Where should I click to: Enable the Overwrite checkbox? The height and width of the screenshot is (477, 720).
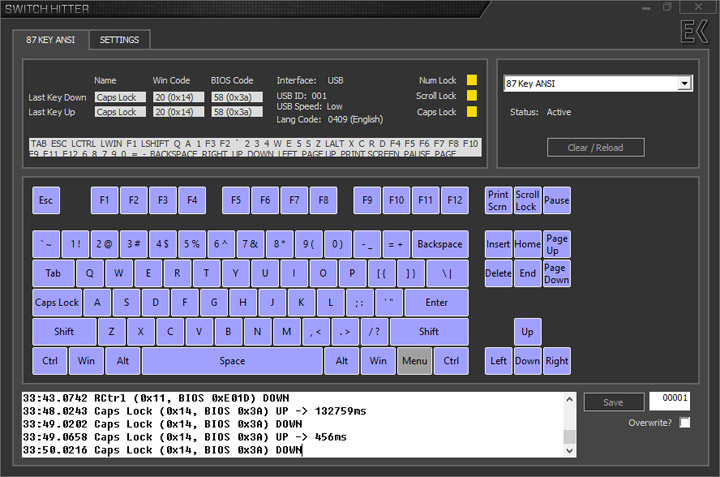tap(684, 423)
